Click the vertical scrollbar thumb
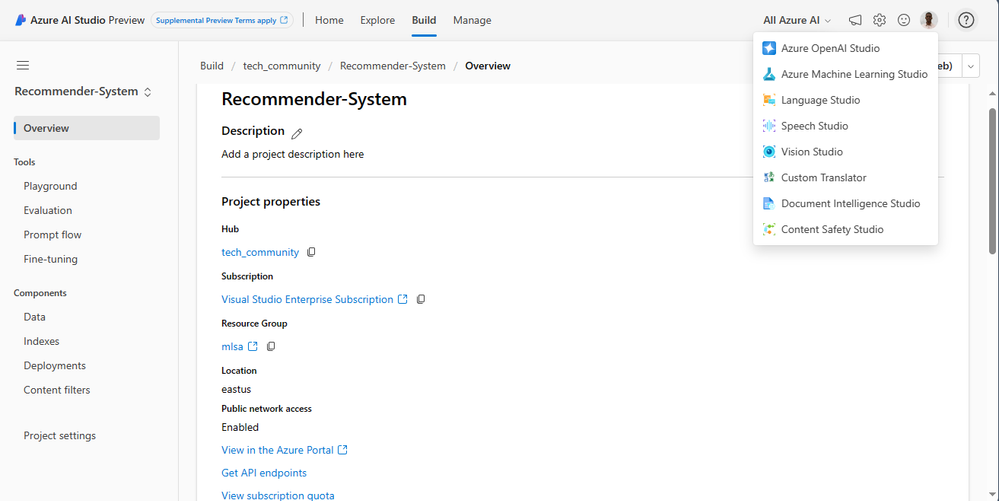Screen dimensions: 999x501 (992, 181)
